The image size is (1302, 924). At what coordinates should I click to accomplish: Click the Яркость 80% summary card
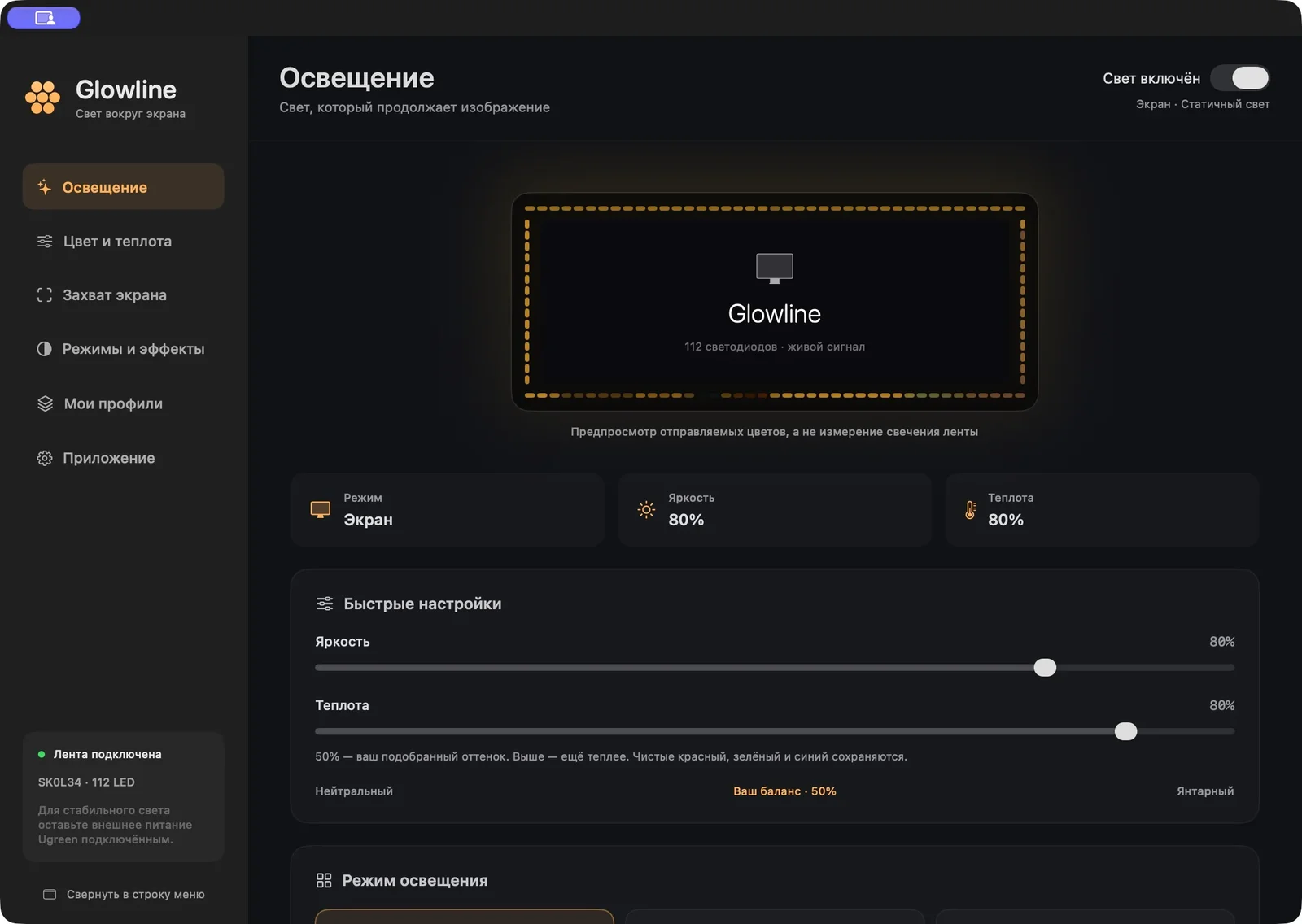775,509
